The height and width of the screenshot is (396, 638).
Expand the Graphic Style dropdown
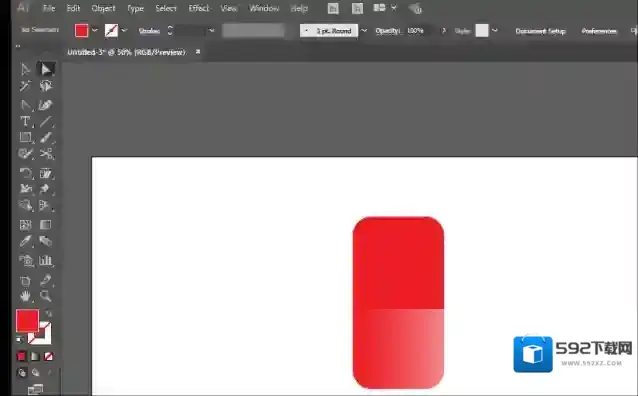tap(495, 31)
